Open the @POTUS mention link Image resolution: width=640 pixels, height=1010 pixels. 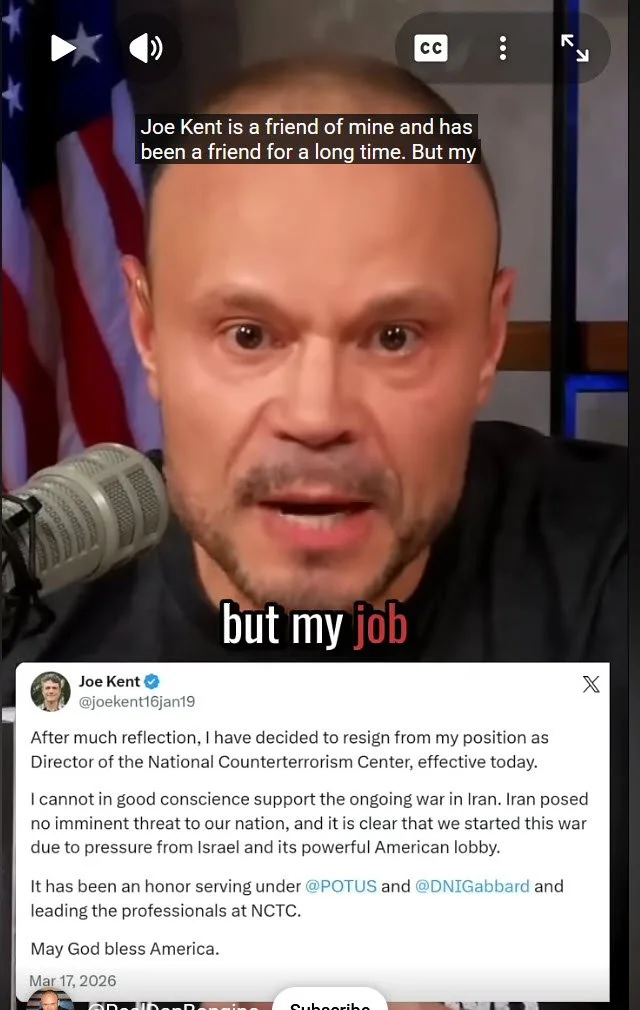(x=341, y=886)
